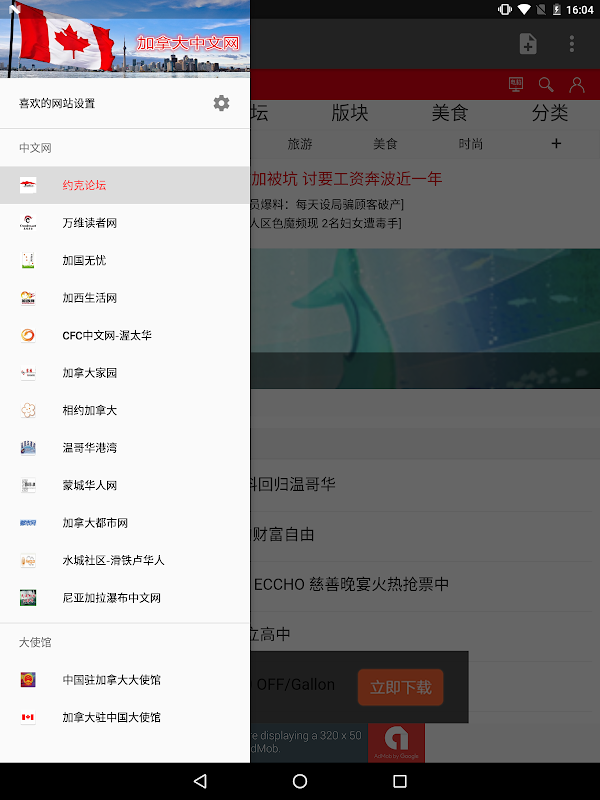The height and width of the screenshot is (800, 600).
Task: Select 水城社区-滑铁卢华人 text label
Action: tap(113, 560)
